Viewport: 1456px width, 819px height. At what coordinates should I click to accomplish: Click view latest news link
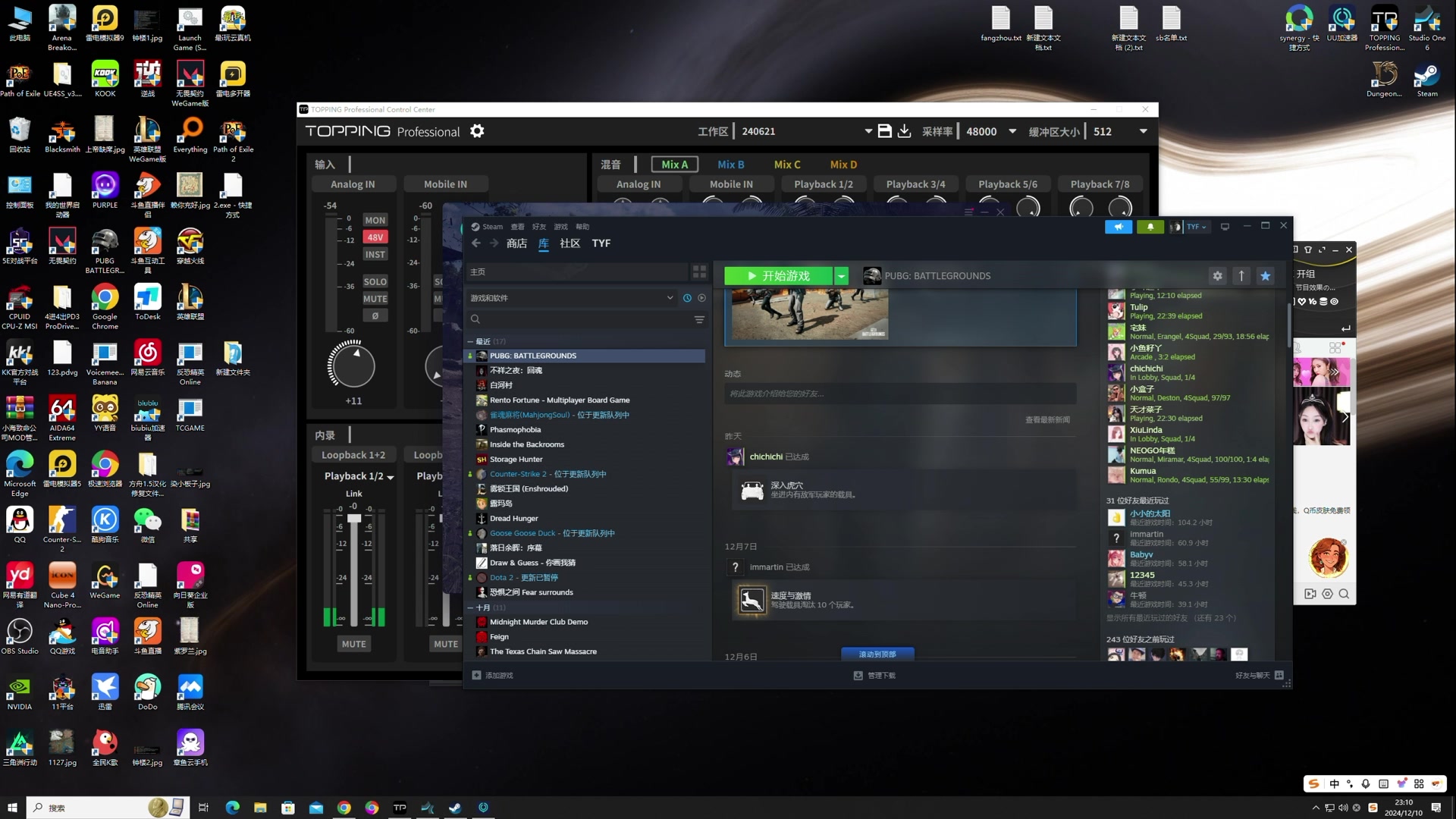pos(1047,420)
